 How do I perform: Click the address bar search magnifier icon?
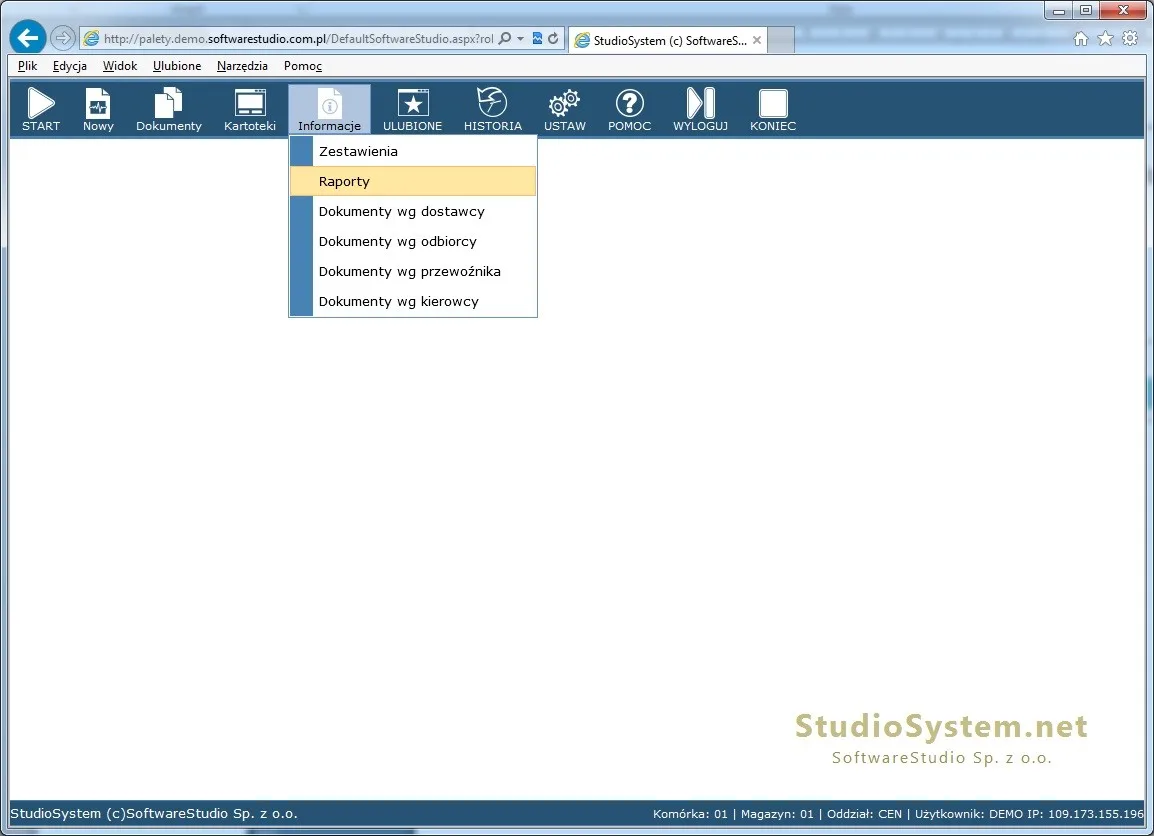pos(505,38)
